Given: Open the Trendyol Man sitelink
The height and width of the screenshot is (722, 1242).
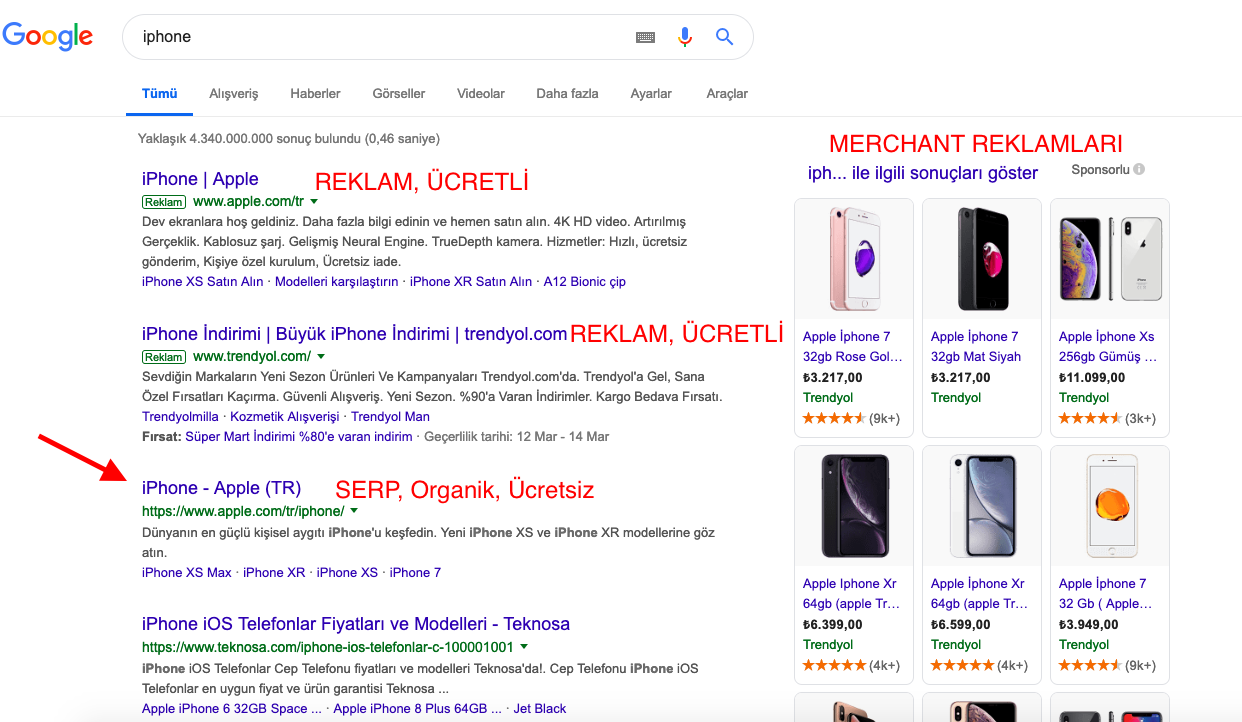Looking at the screenshot, I should click(x=390, y=417).
